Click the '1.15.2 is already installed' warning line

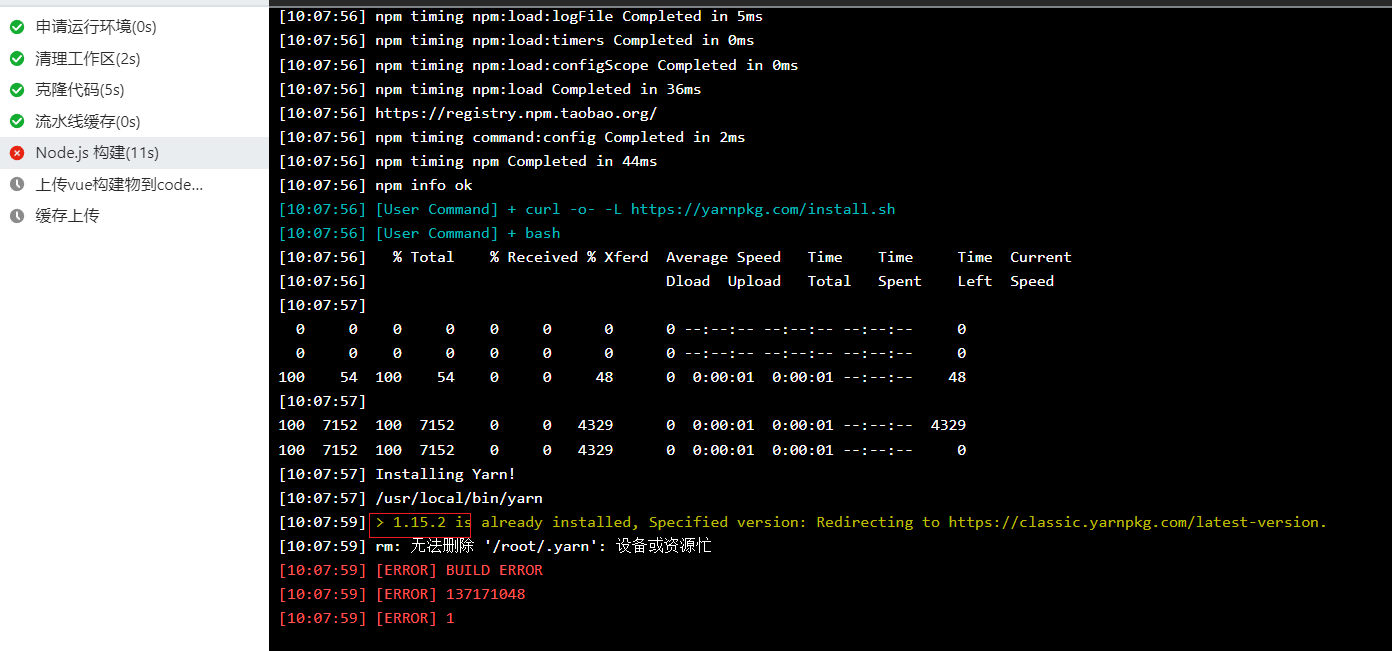(x=802, y=522)
